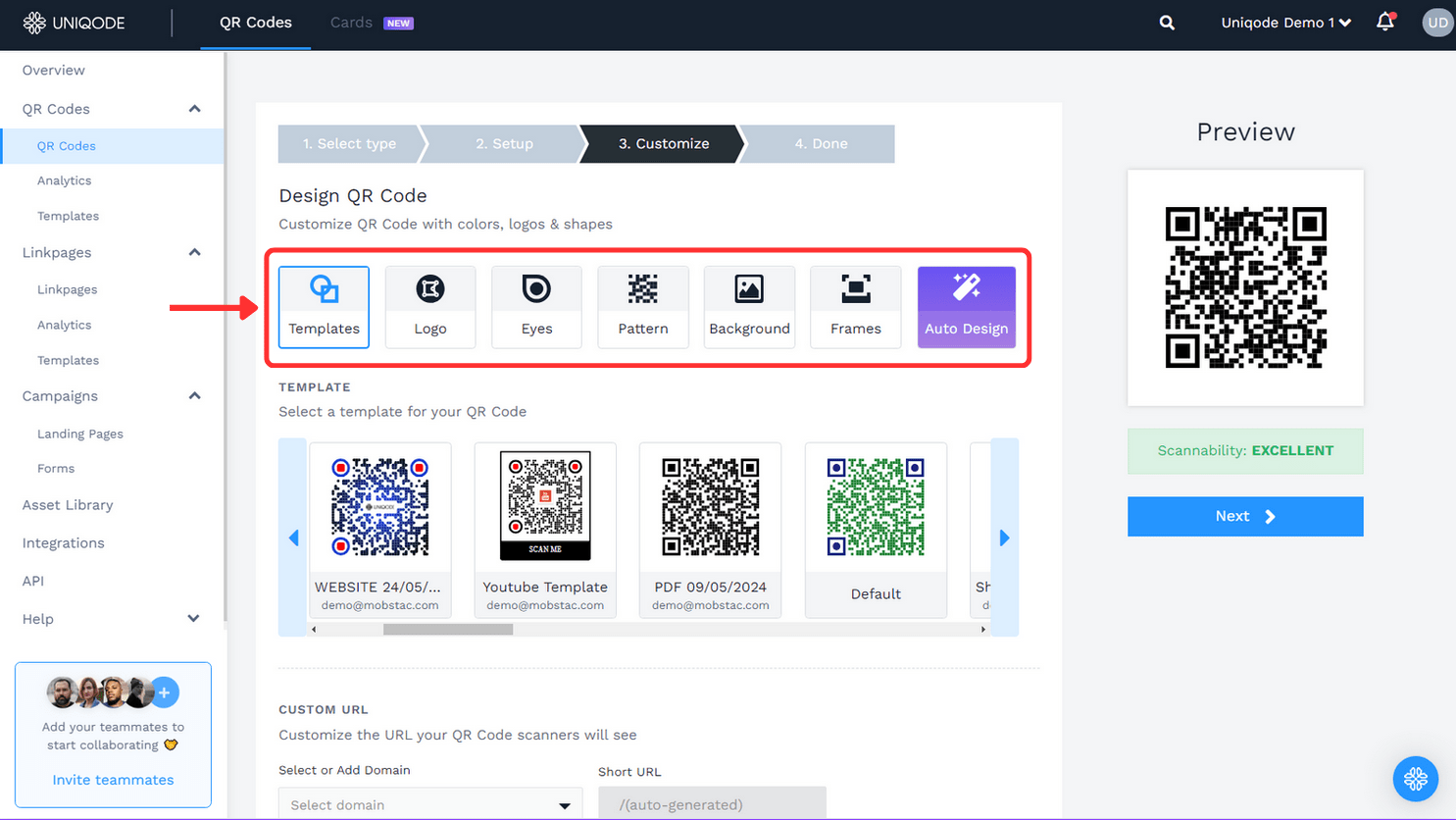Open the Background customization panel
The height and width of the screenshot is (820, 1456).
point(749,306)
